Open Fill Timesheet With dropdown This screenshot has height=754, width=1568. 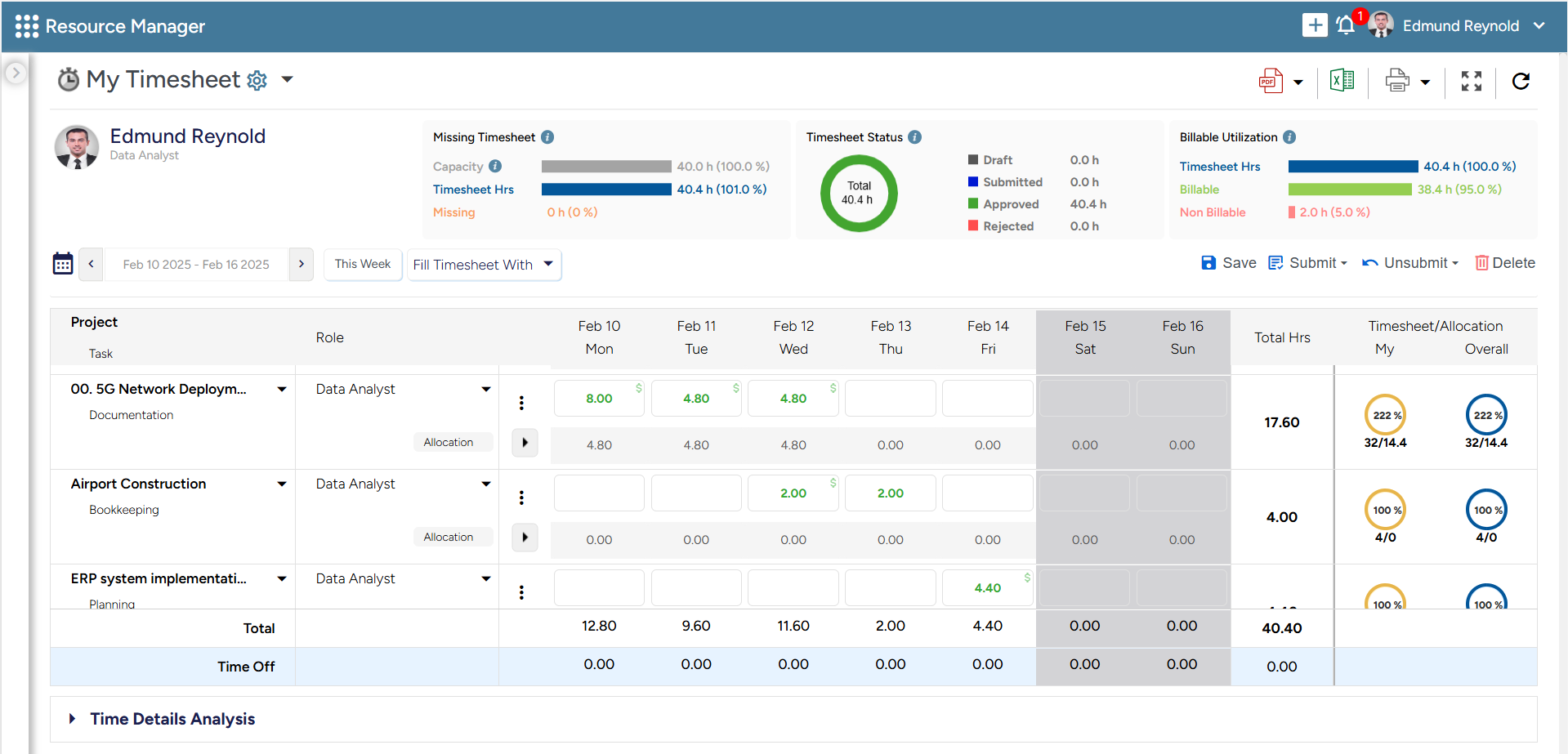(x=485, y=265)
